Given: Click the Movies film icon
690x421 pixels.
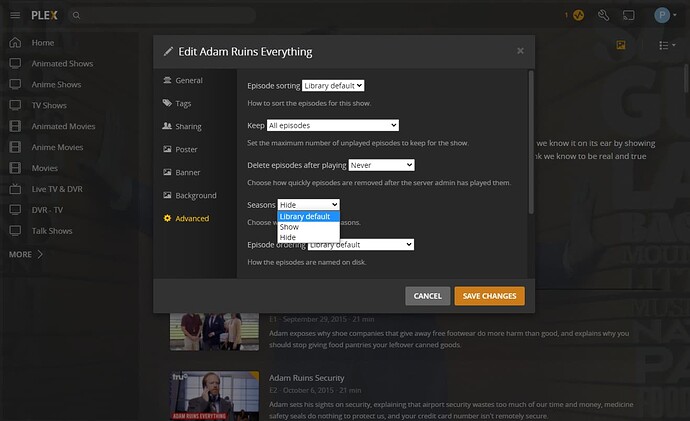Looking at the screenshot, I should [15, 168].
